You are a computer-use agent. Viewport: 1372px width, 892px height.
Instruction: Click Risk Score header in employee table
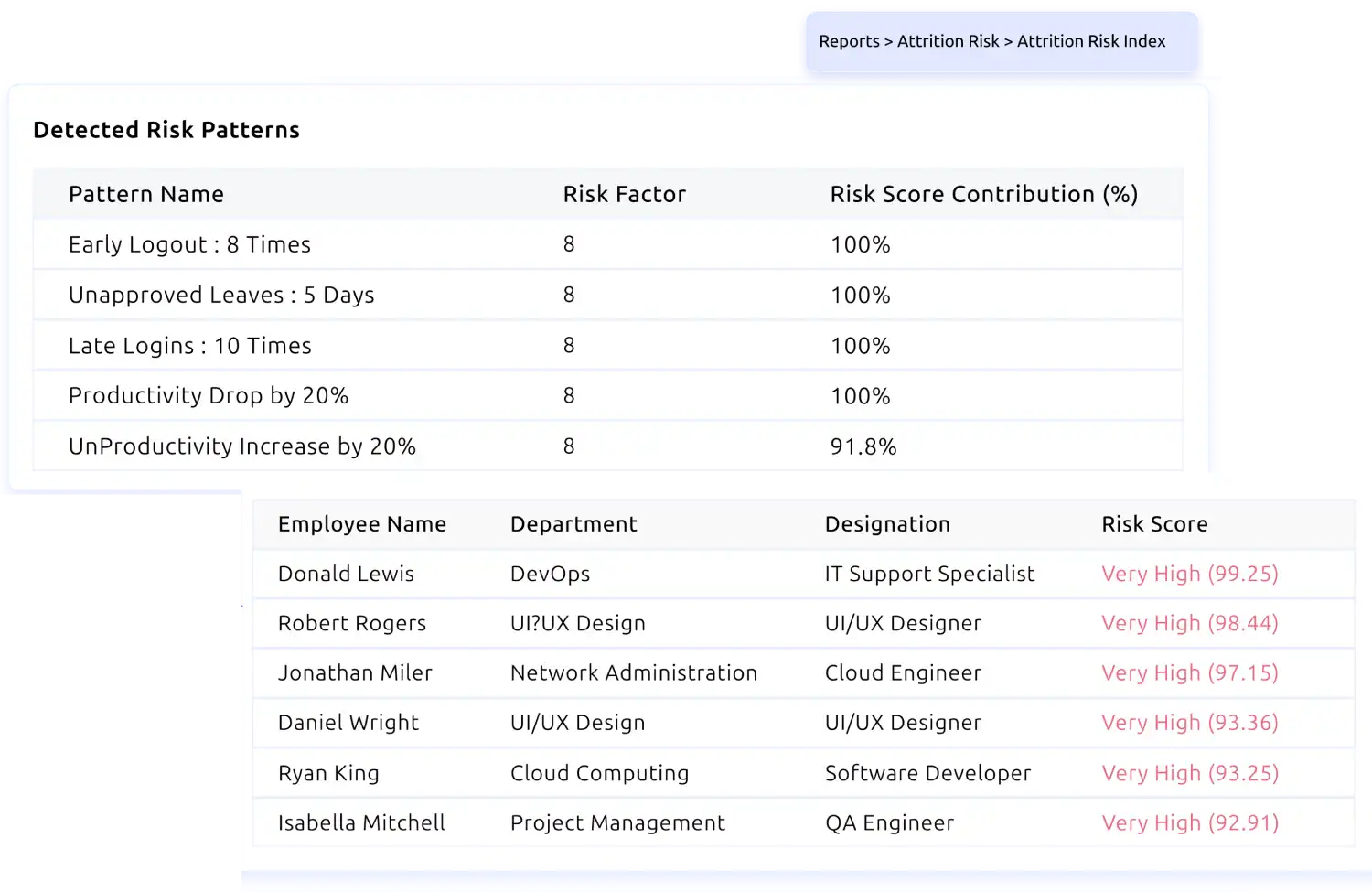click(x=1154, y=524)
